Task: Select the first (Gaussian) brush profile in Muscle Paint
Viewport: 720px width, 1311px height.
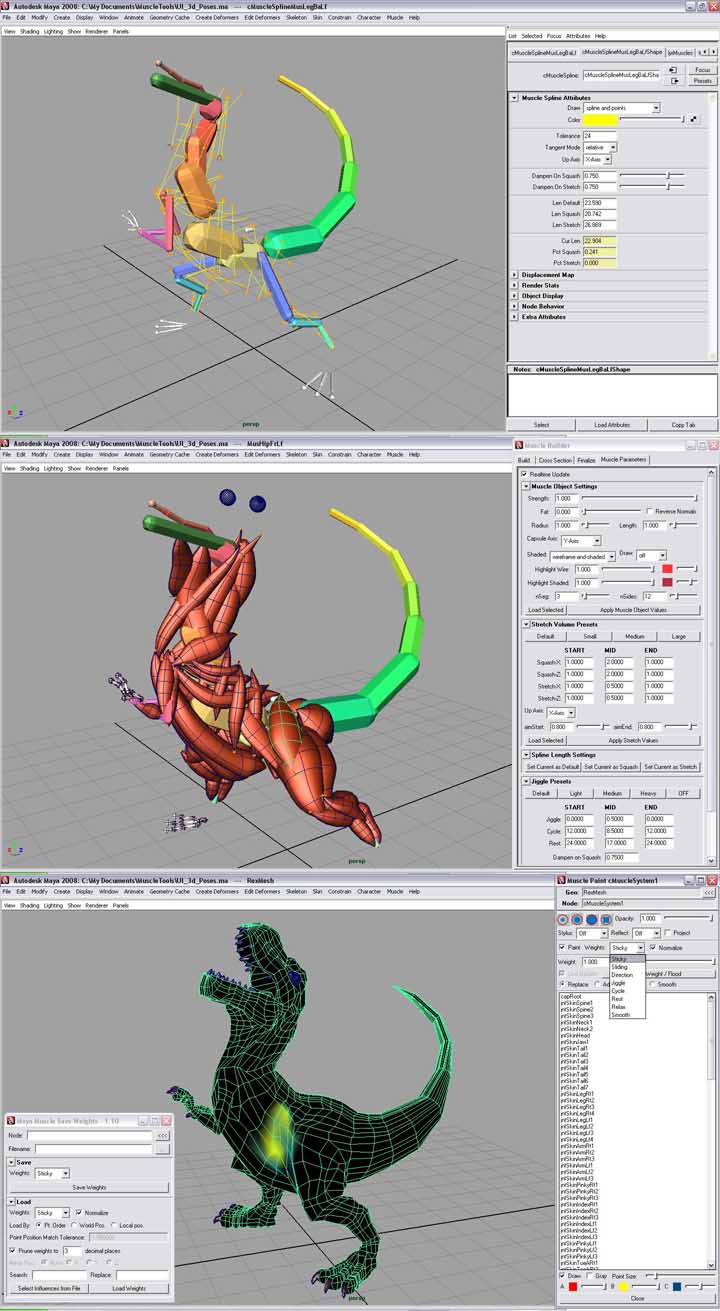Action: pos(563,918)
